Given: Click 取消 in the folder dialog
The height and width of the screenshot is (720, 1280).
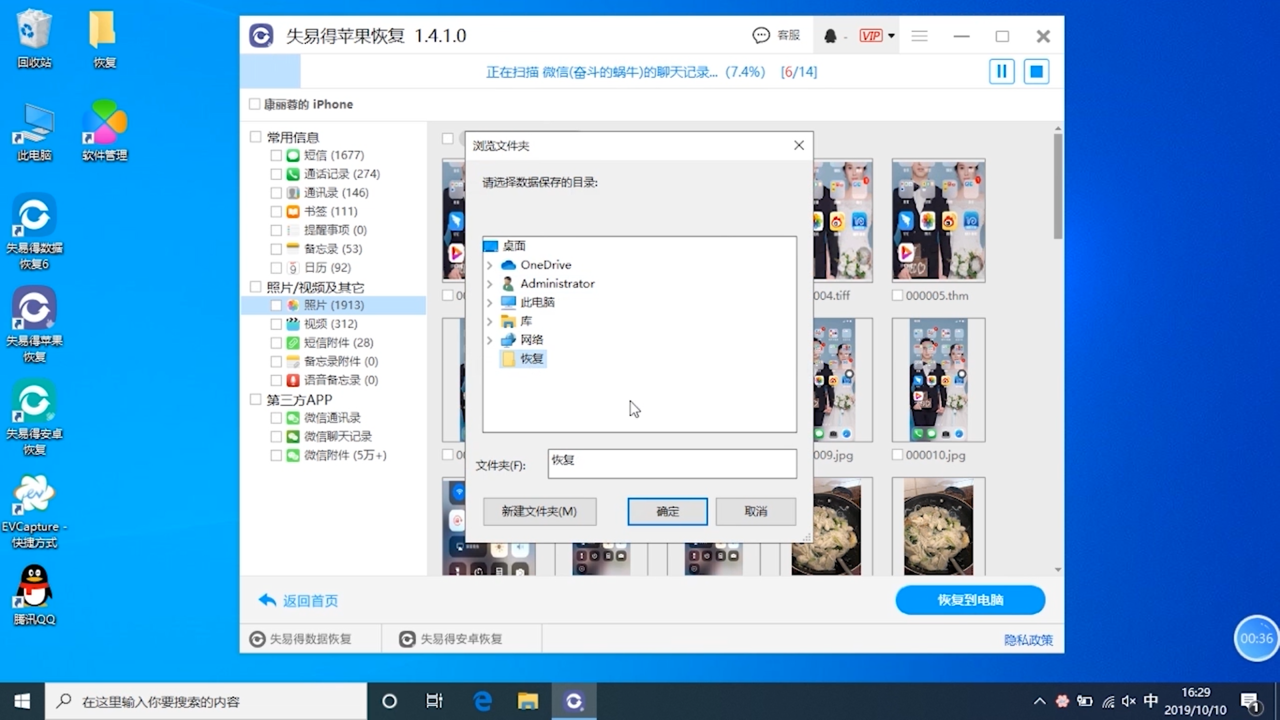Looking at the screenshot, I should point(756,511).
